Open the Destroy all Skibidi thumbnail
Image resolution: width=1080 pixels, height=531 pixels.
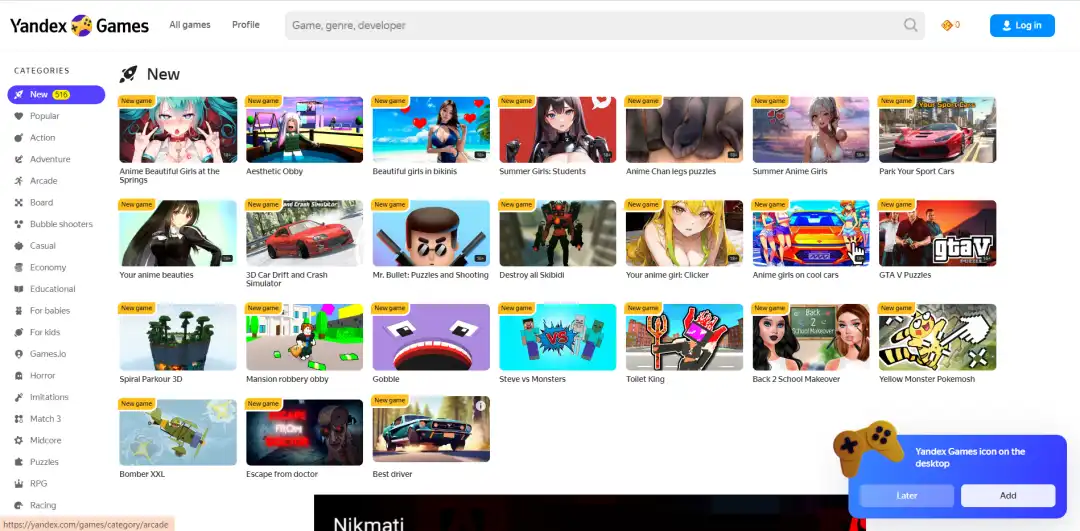[x=558, y=233]
